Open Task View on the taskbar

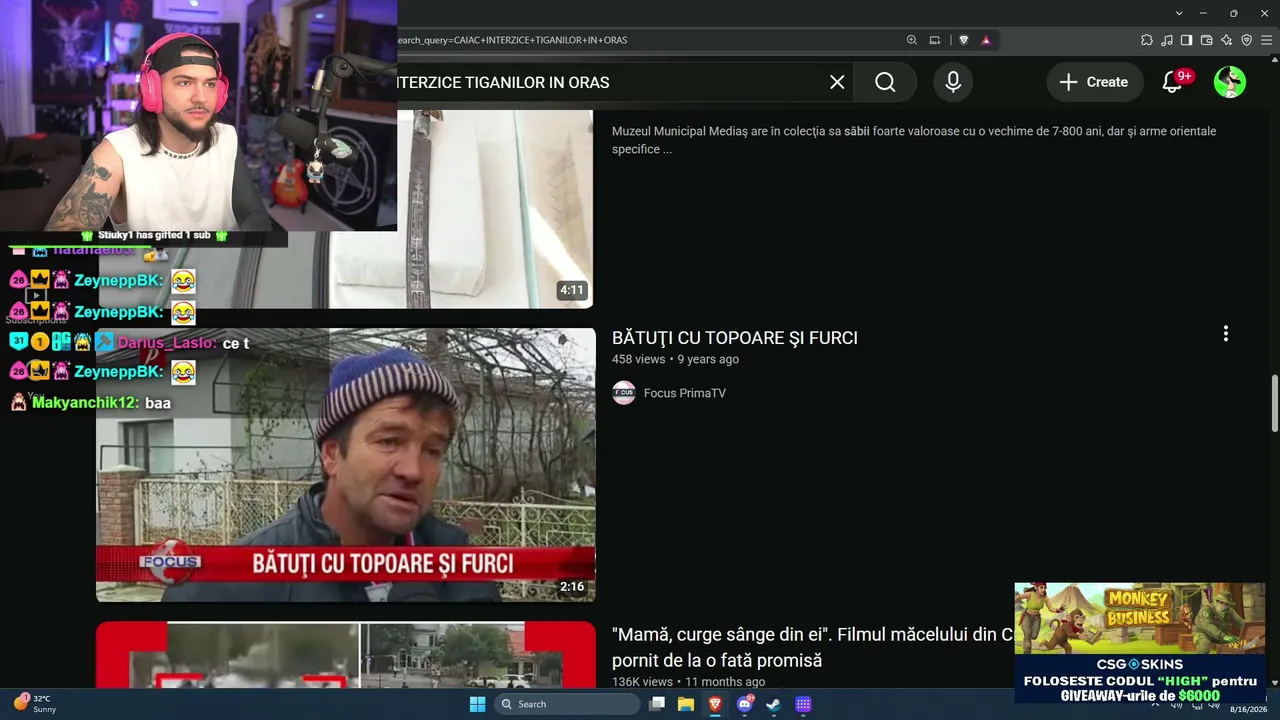point(657,704)
